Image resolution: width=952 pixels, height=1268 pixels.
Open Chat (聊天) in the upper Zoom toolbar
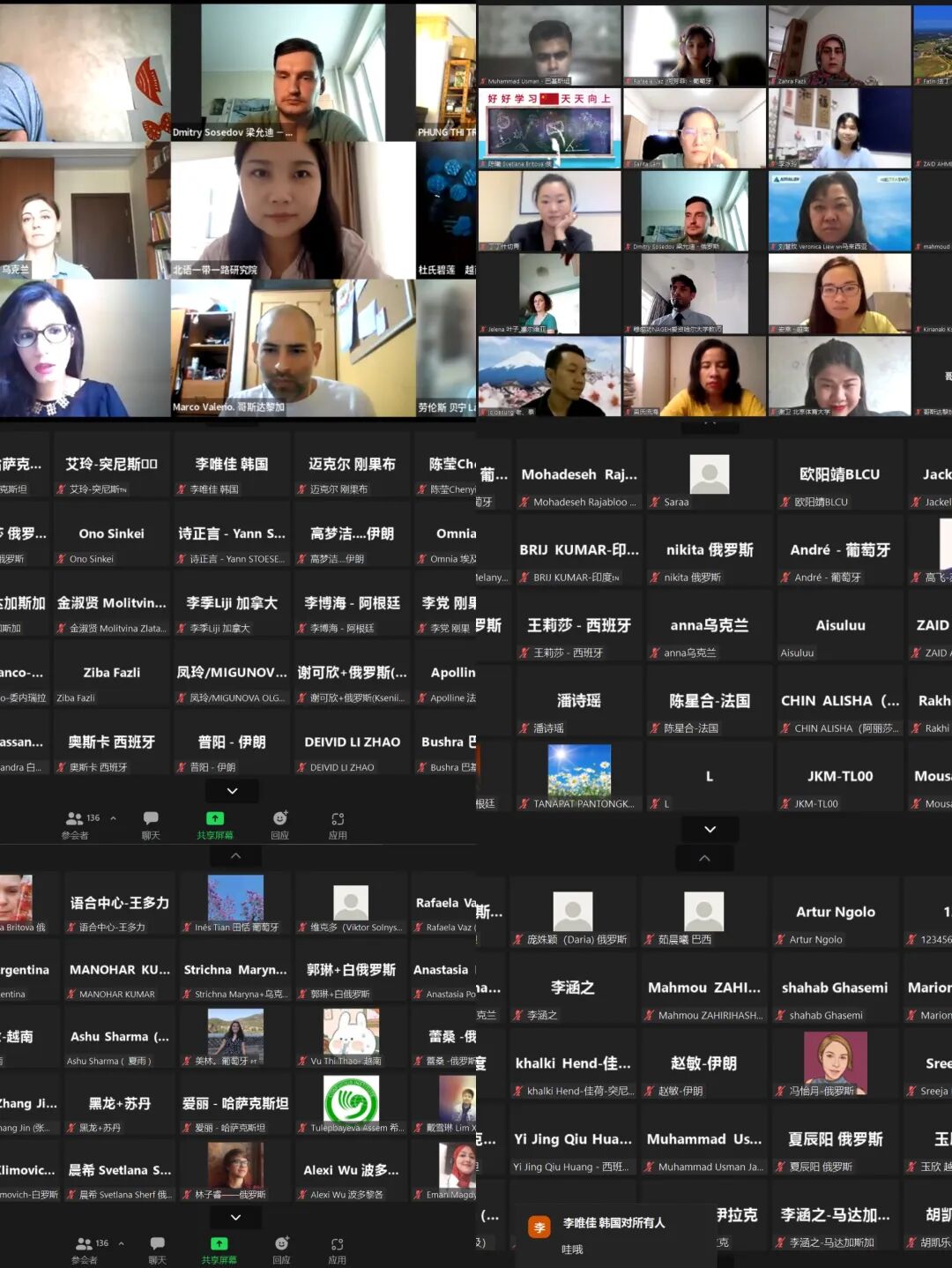[151, 825]
